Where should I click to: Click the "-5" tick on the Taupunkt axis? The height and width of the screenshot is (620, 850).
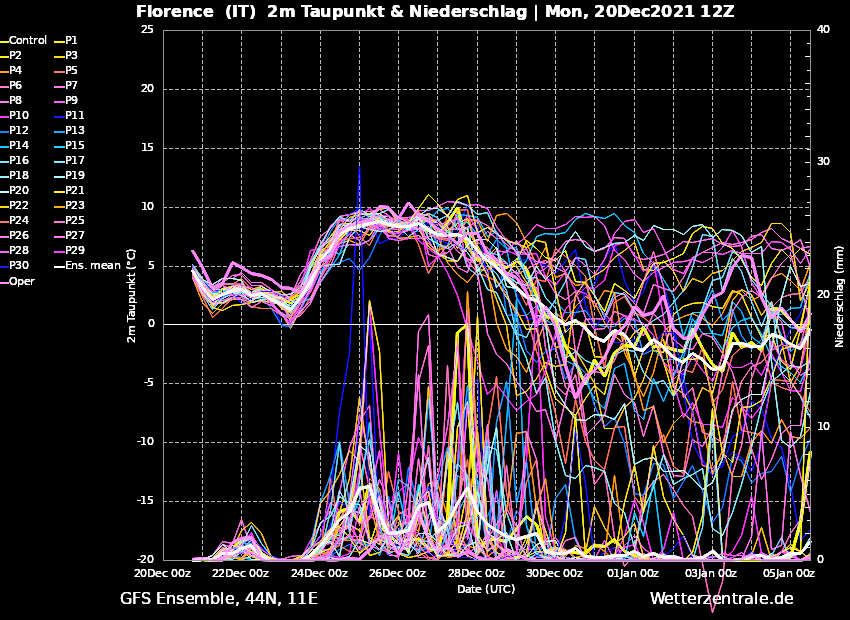(x=149, y=383)
